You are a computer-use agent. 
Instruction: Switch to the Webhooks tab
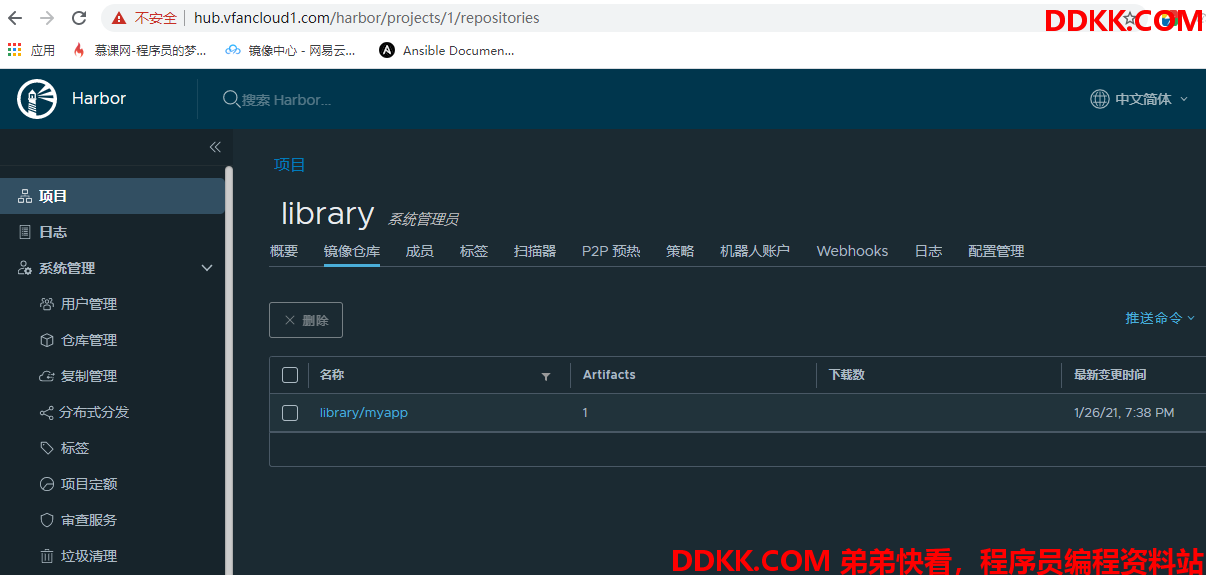pyautogui.click(x=852, y=251)
